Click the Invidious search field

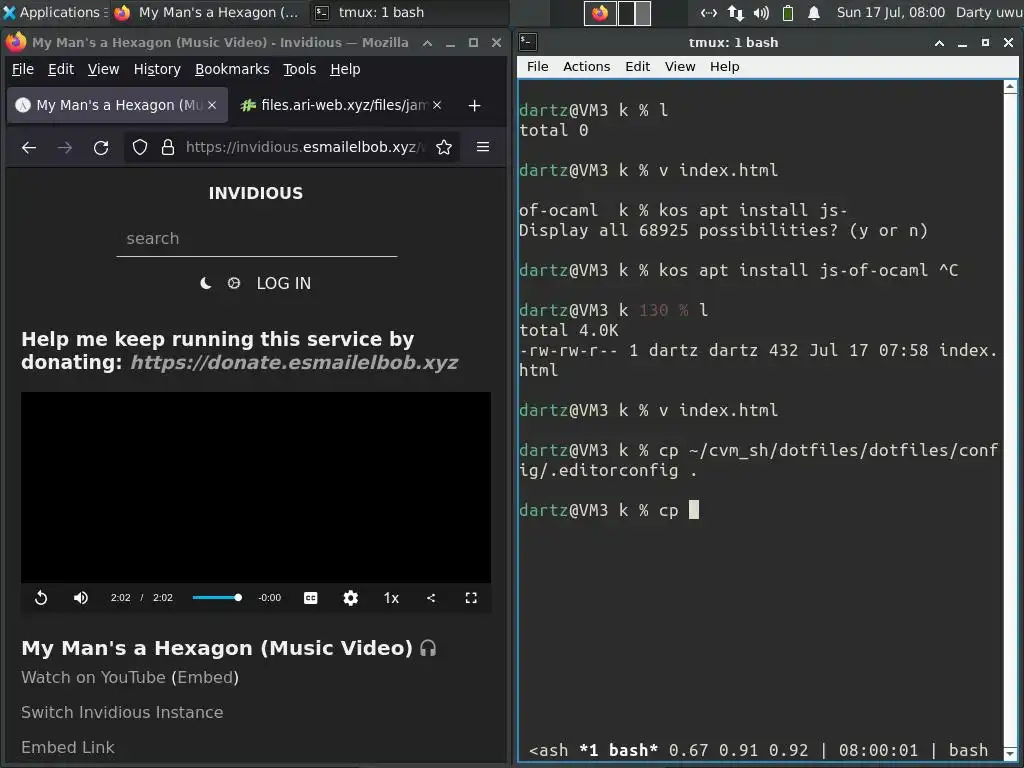pos(257,239)
